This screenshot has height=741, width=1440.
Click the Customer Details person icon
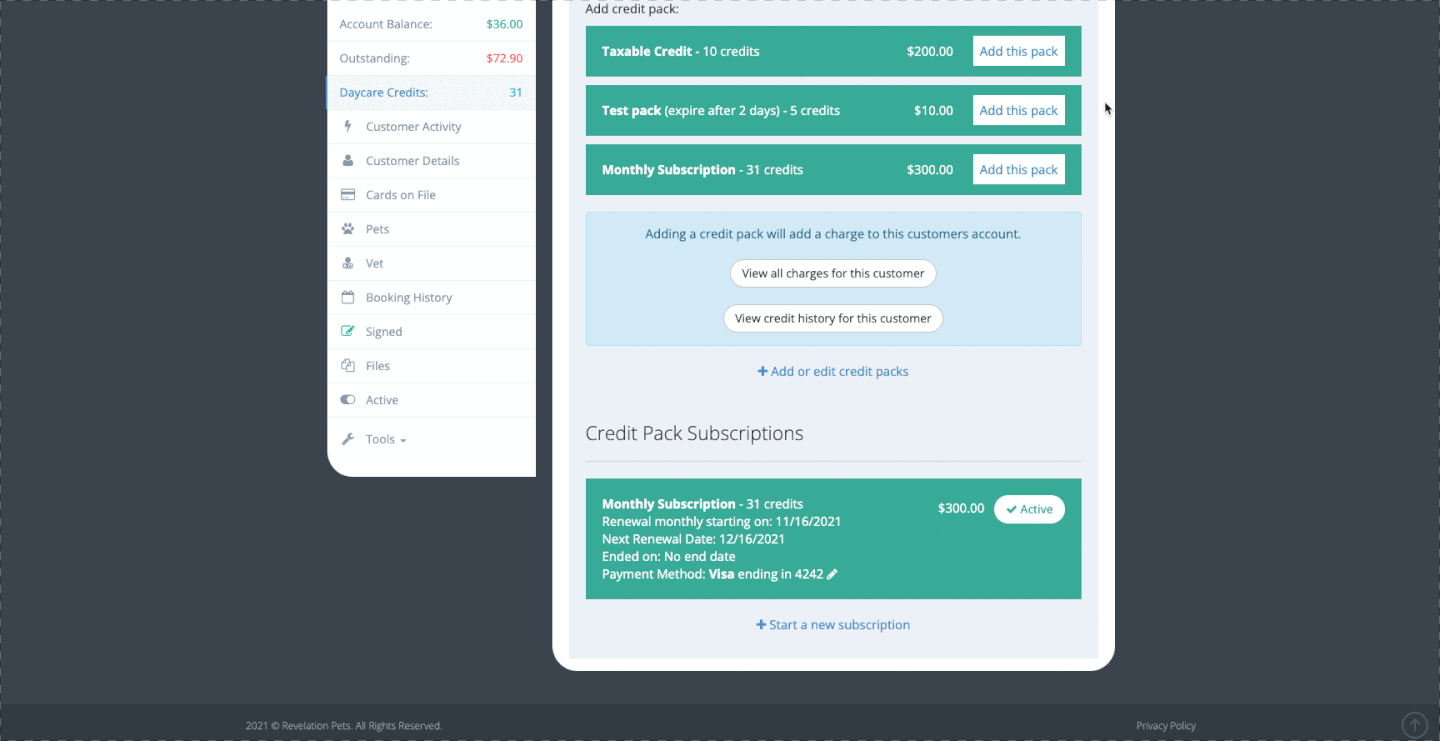(x=348, y=160)
